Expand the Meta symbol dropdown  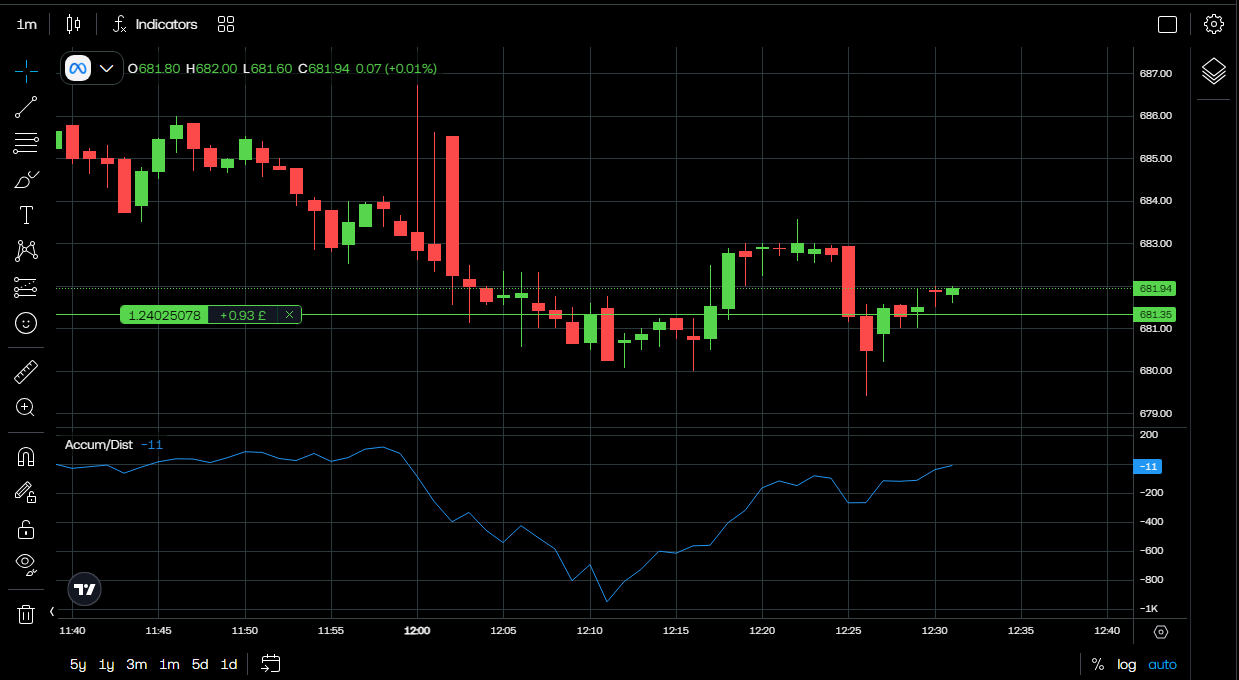pos(106,68)
